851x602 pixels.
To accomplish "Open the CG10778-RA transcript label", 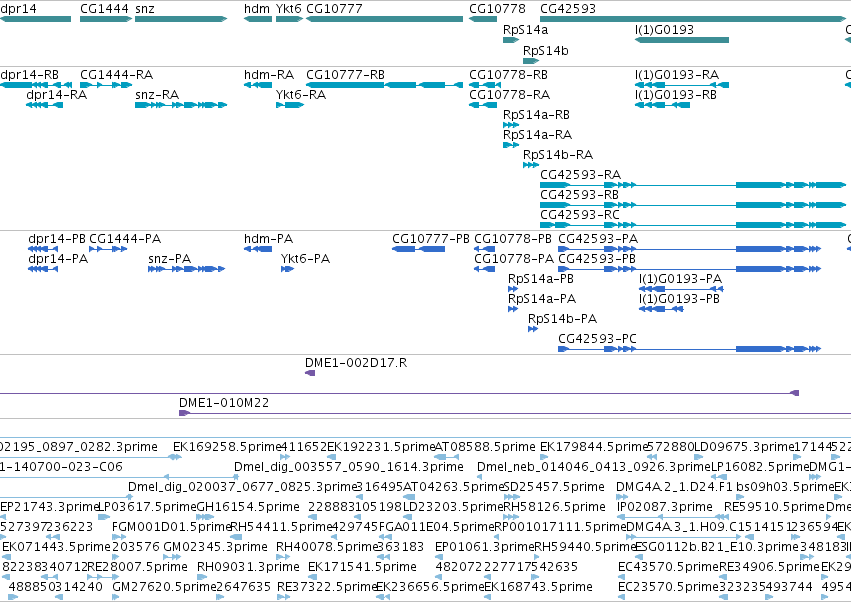I will pos(510,95).
